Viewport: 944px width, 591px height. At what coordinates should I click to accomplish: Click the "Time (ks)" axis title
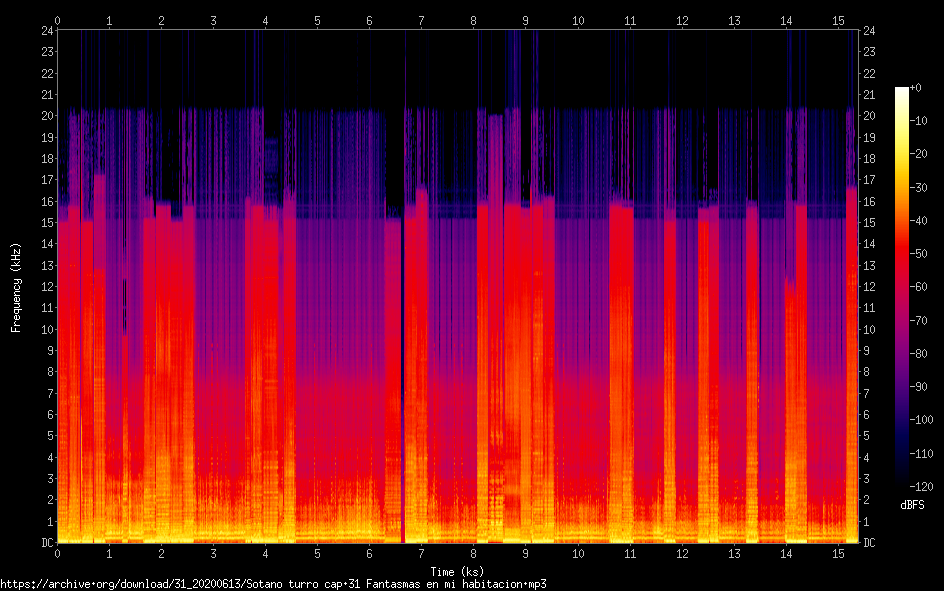coord(457,572)
